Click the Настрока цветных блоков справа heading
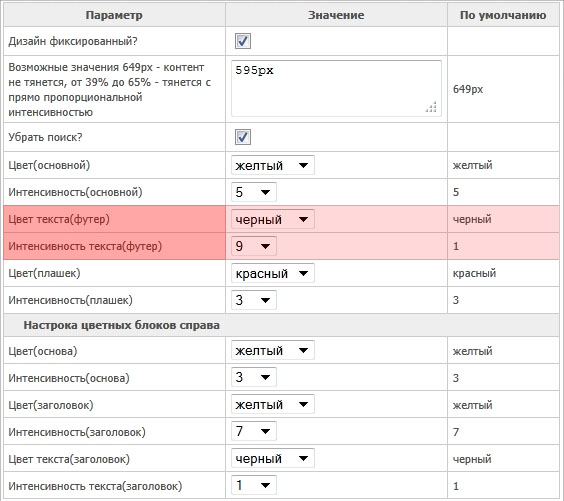This screenshot has width=564, height=501. tap(122, 325)
